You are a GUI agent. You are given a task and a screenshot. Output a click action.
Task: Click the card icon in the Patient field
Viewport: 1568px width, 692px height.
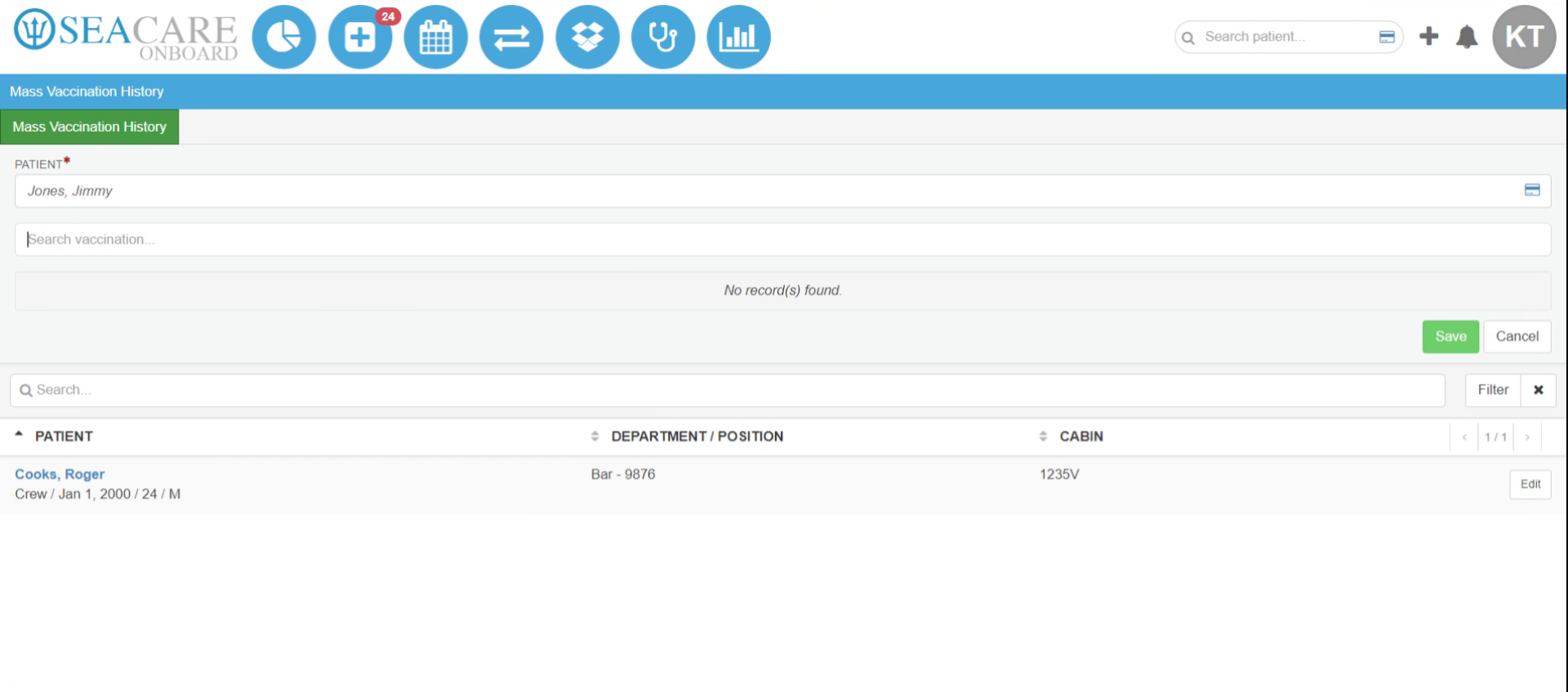(x=1532, y=190)
